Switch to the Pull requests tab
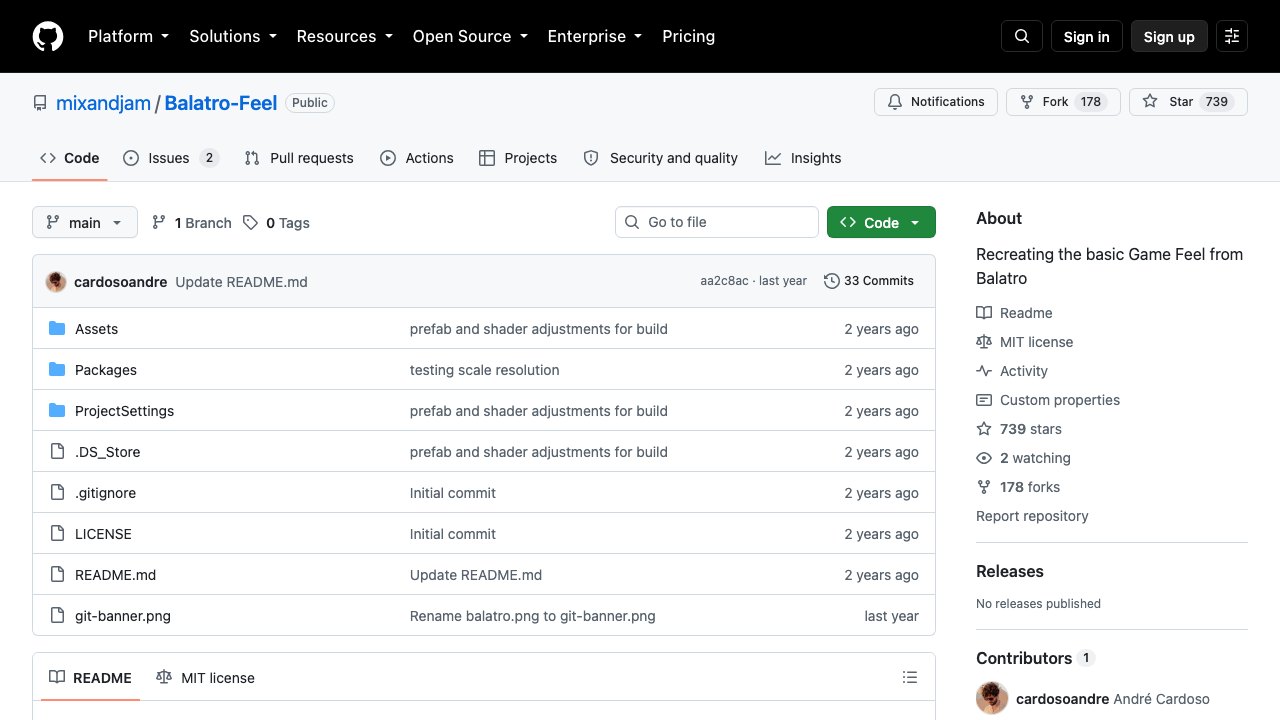 tap(299, 158)
